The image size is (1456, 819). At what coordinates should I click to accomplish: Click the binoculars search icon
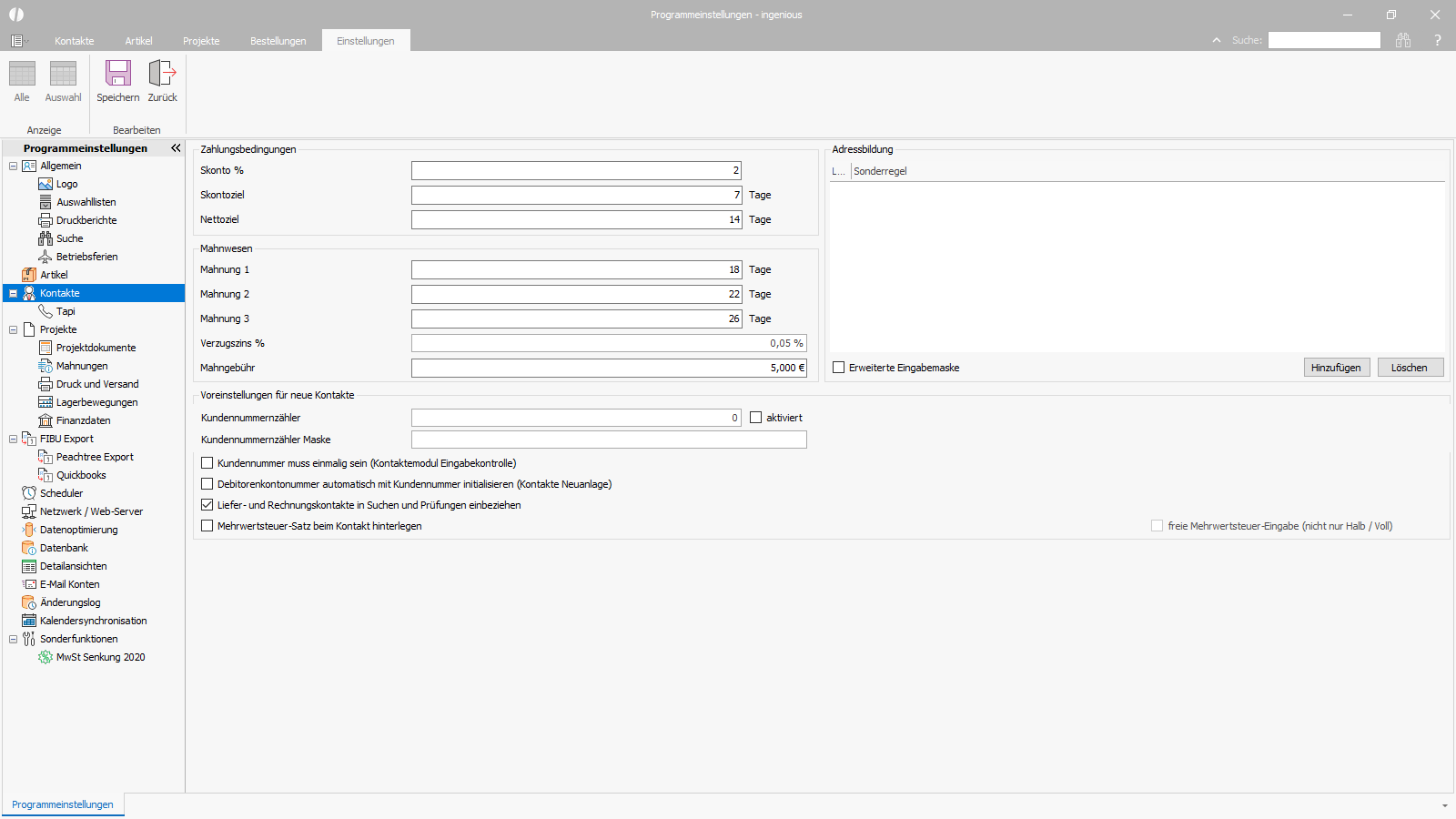(1403, 40)
